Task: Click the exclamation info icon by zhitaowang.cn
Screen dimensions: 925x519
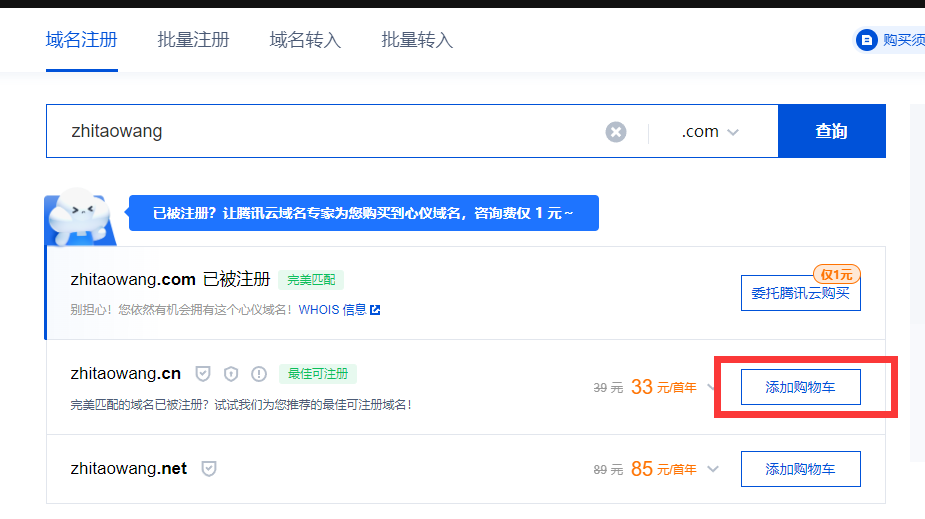Action: tap(258, 373)
